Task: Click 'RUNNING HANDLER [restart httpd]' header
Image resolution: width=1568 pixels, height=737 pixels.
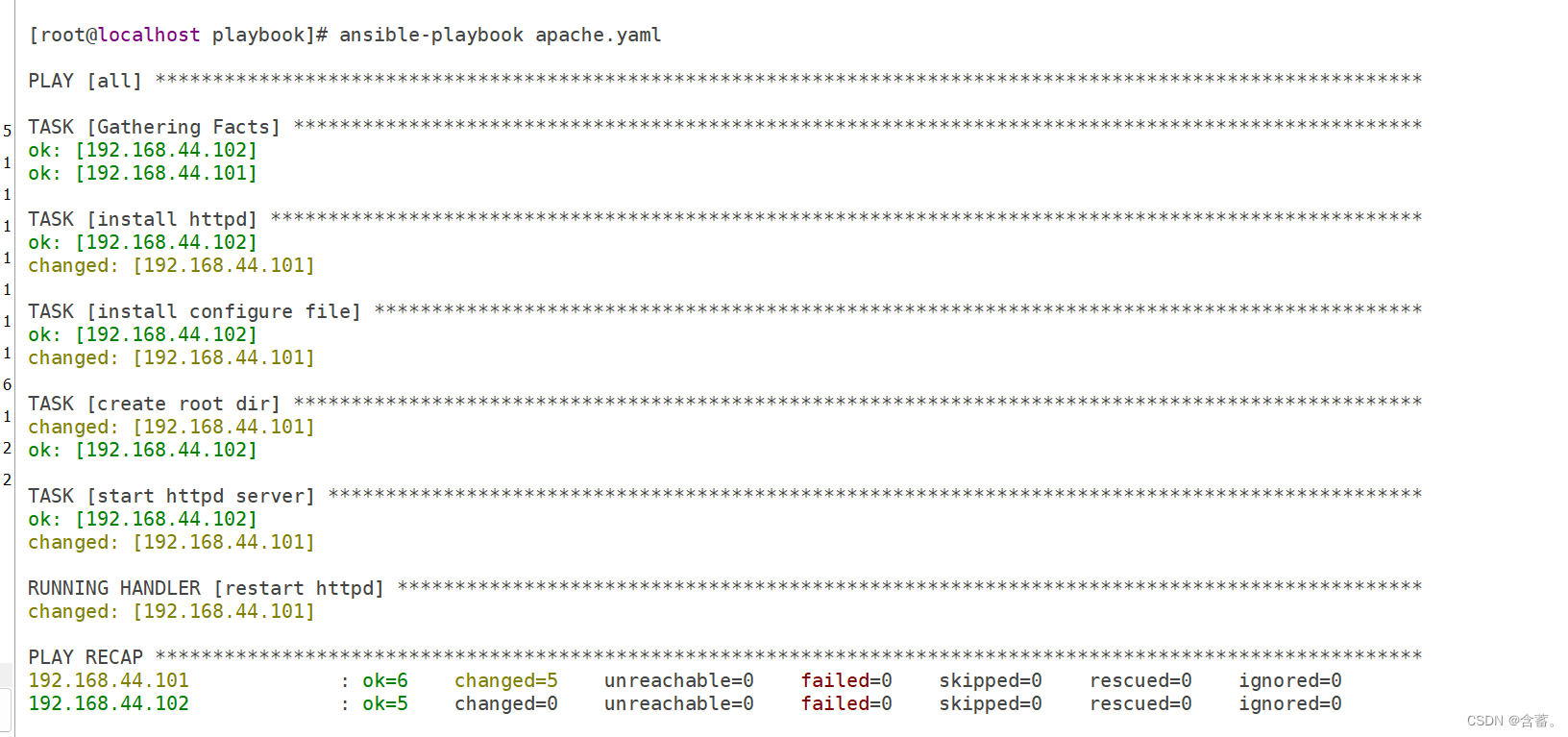Action: (x=206, y=588)
